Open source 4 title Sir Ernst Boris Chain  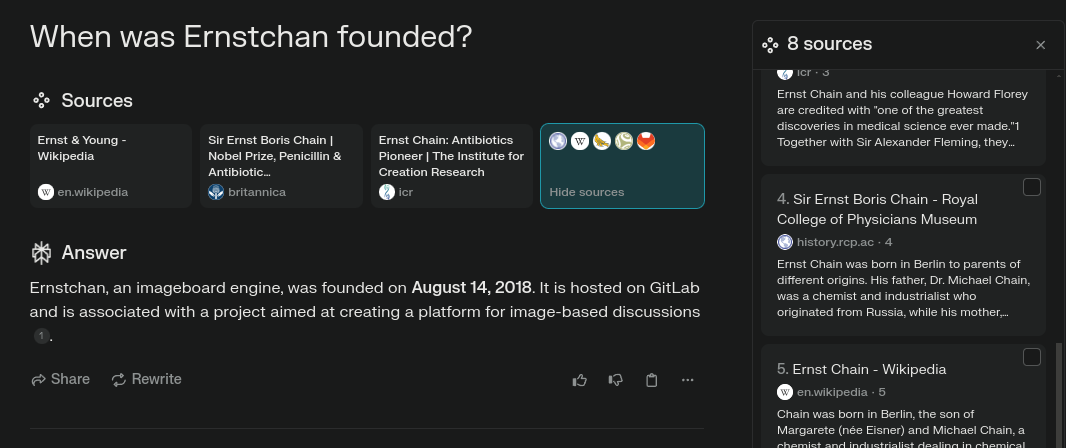877,209
